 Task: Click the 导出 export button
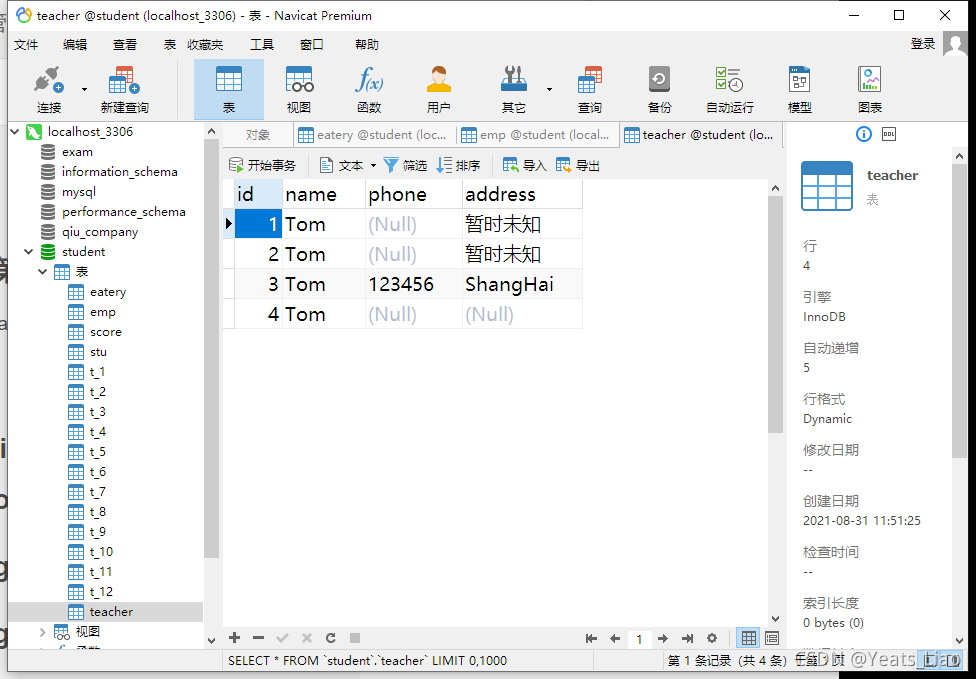coord(578,166)
